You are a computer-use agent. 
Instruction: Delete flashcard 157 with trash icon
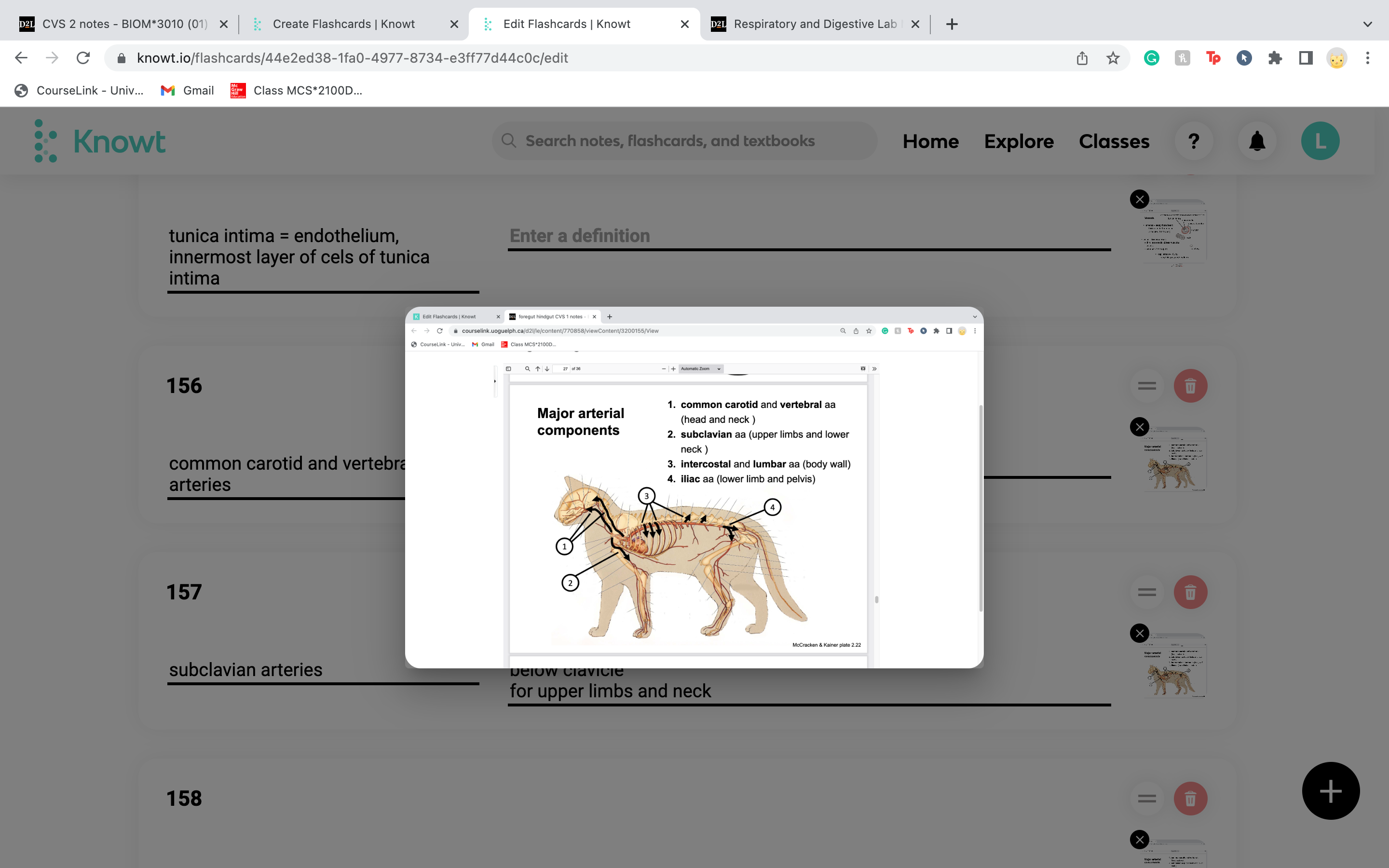pyautogui.click(x=1190, y=593)
